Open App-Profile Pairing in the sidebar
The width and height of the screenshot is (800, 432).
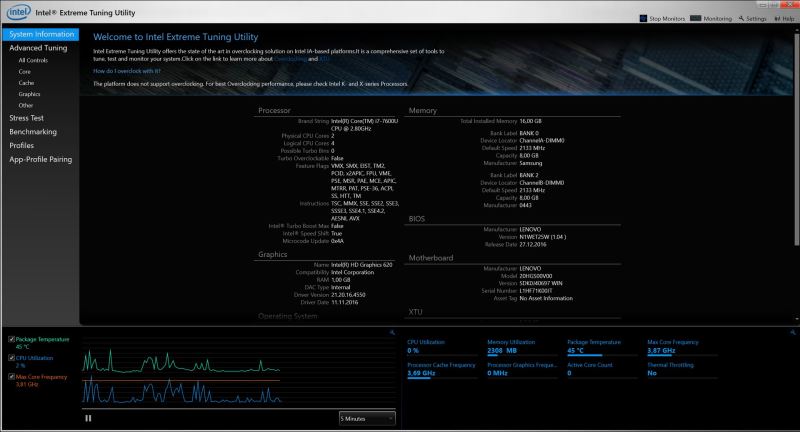[40, 159]
